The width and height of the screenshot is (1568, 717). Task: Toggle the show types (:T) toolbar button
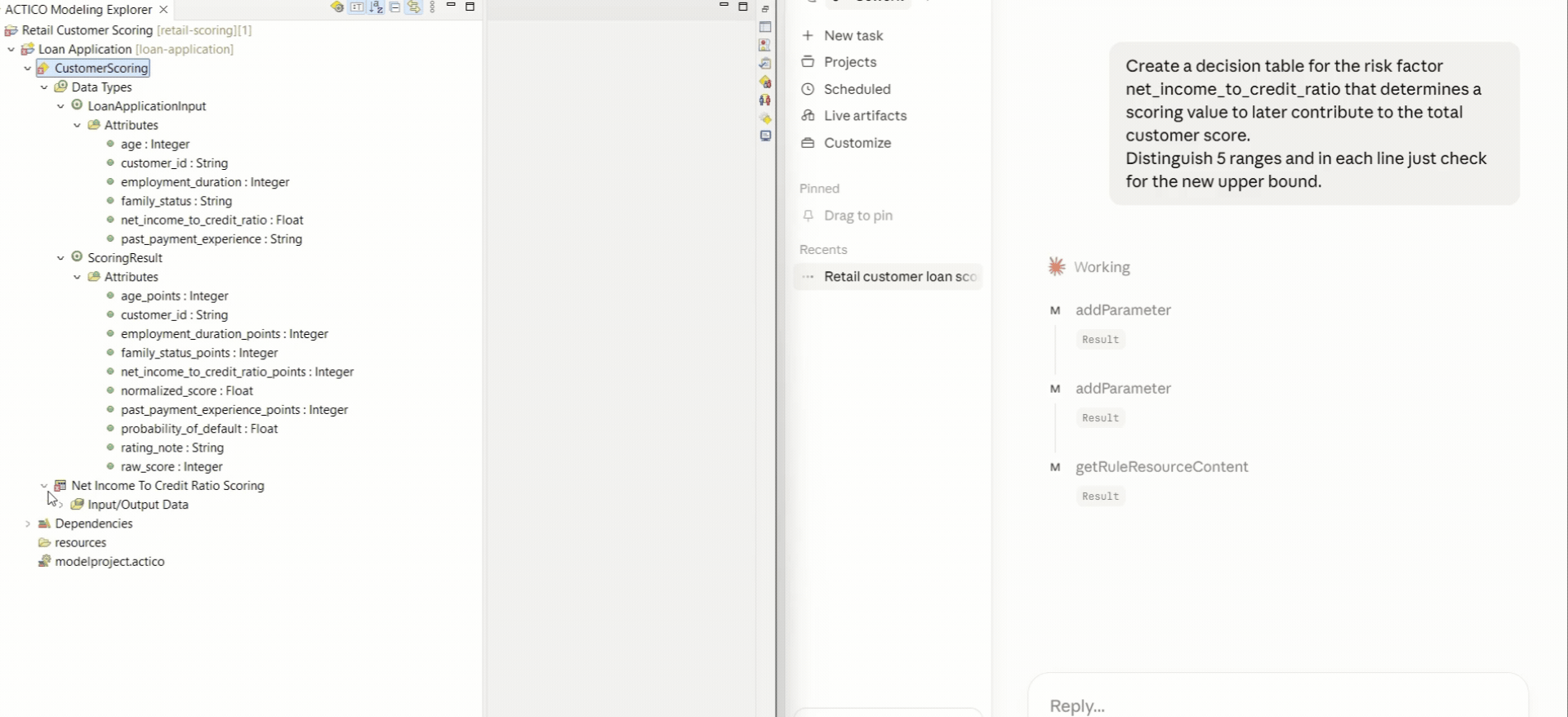pyautogui.click(x=357, y=7)
